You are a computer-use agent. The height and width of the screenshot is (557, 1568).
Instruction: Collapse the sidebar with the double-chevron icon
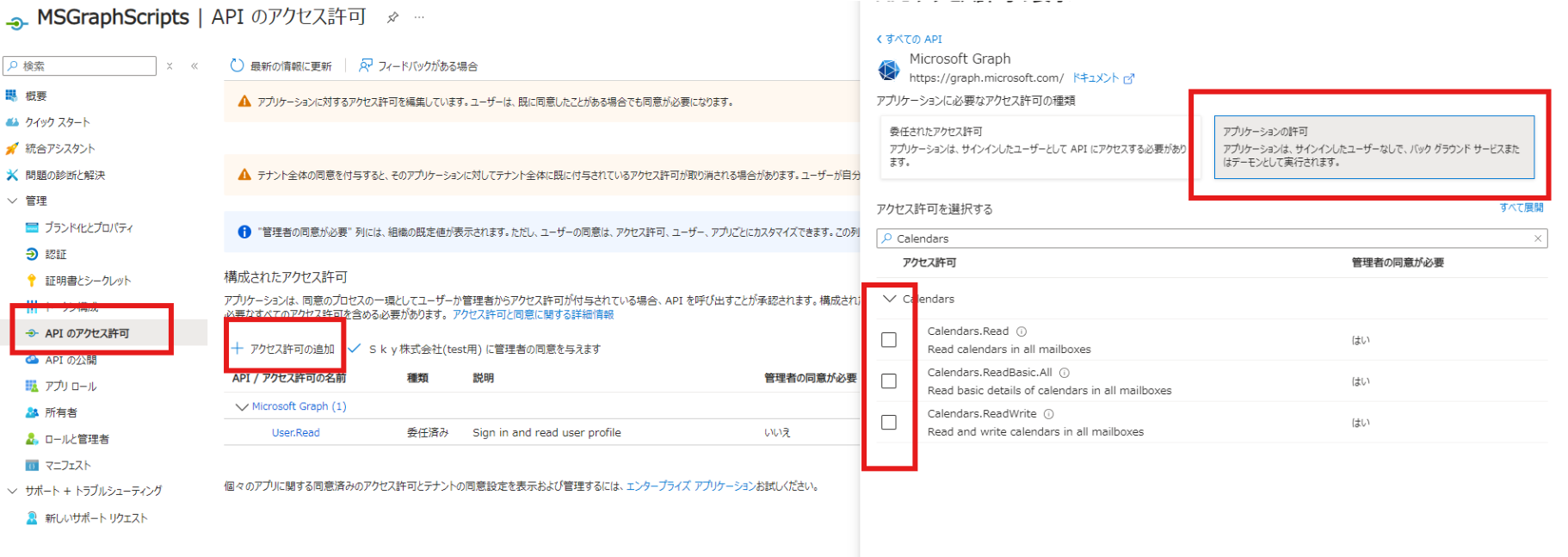(x=194, y=66)
